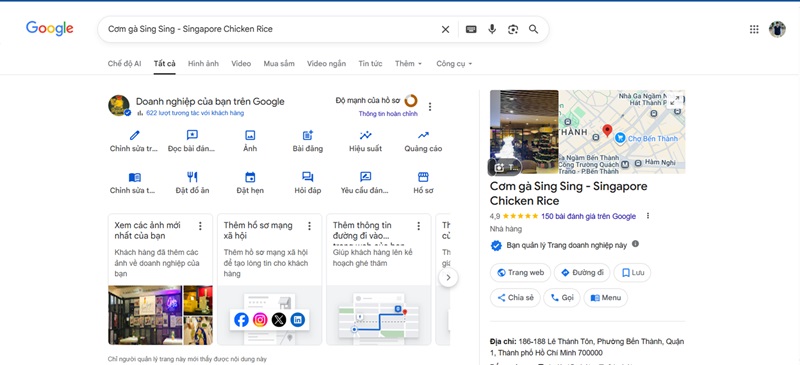
Task: Open the Chợ Bến Thành map thumbnail
Action: pos(622,132)
